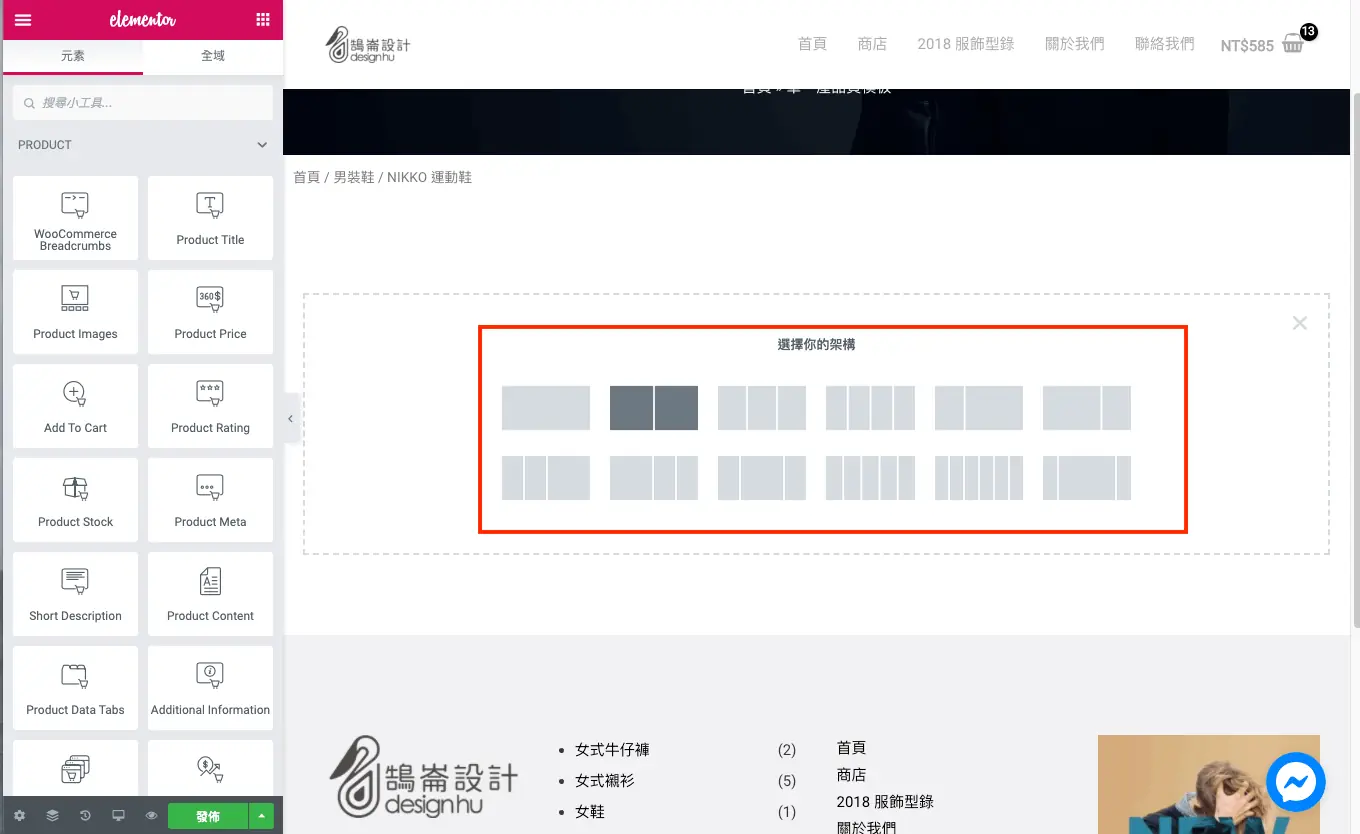Image resolution: width=1360 pixels, height=834 pixels.
Task: Select the Product Meta widget
Action: tap(210, 500)
